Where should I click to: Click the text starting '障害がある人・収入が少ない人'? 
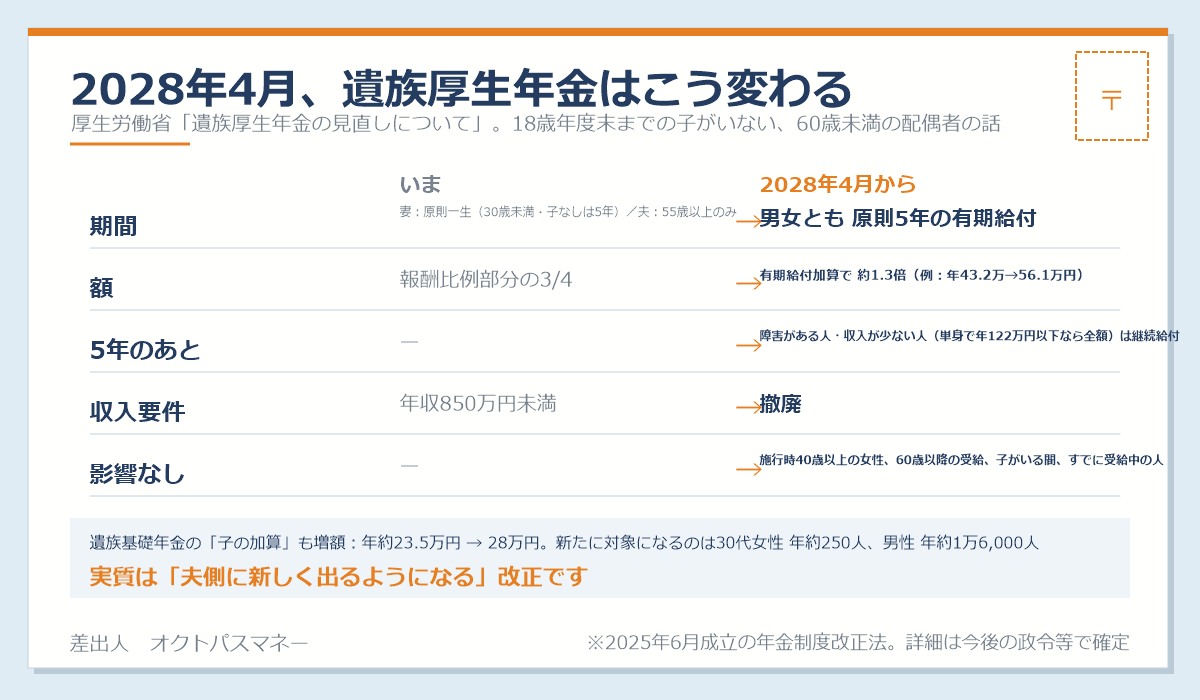pos(969,336)
